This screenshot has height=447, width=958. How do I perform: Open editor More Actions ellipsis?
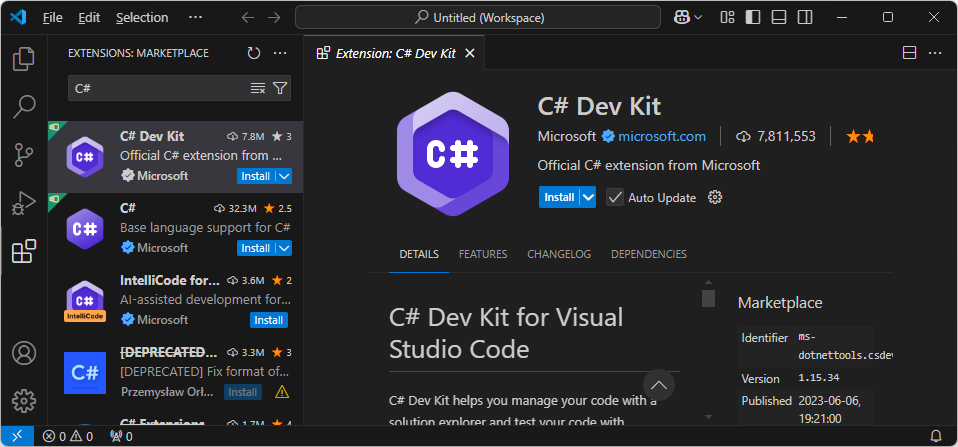point(935,54)
